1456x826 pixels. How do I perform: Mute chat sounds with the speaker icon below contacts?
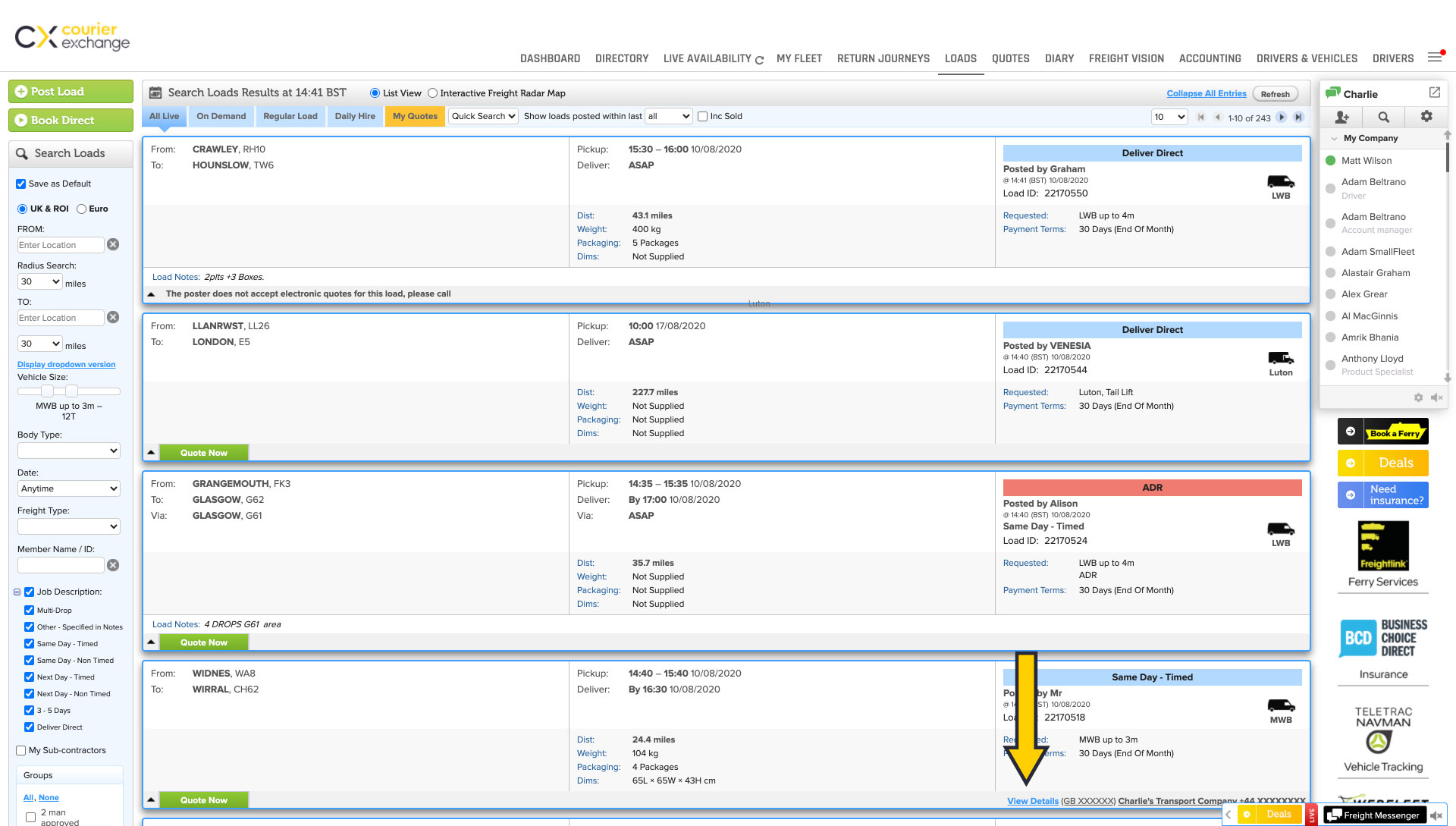click(x=1436, y=397)
